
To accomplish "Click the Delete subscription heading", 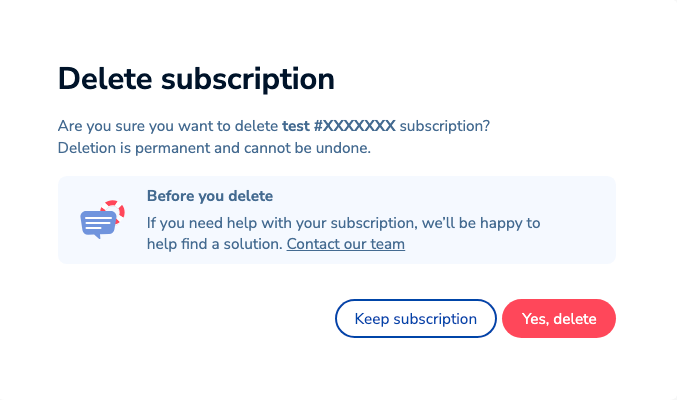I will 196,78.
